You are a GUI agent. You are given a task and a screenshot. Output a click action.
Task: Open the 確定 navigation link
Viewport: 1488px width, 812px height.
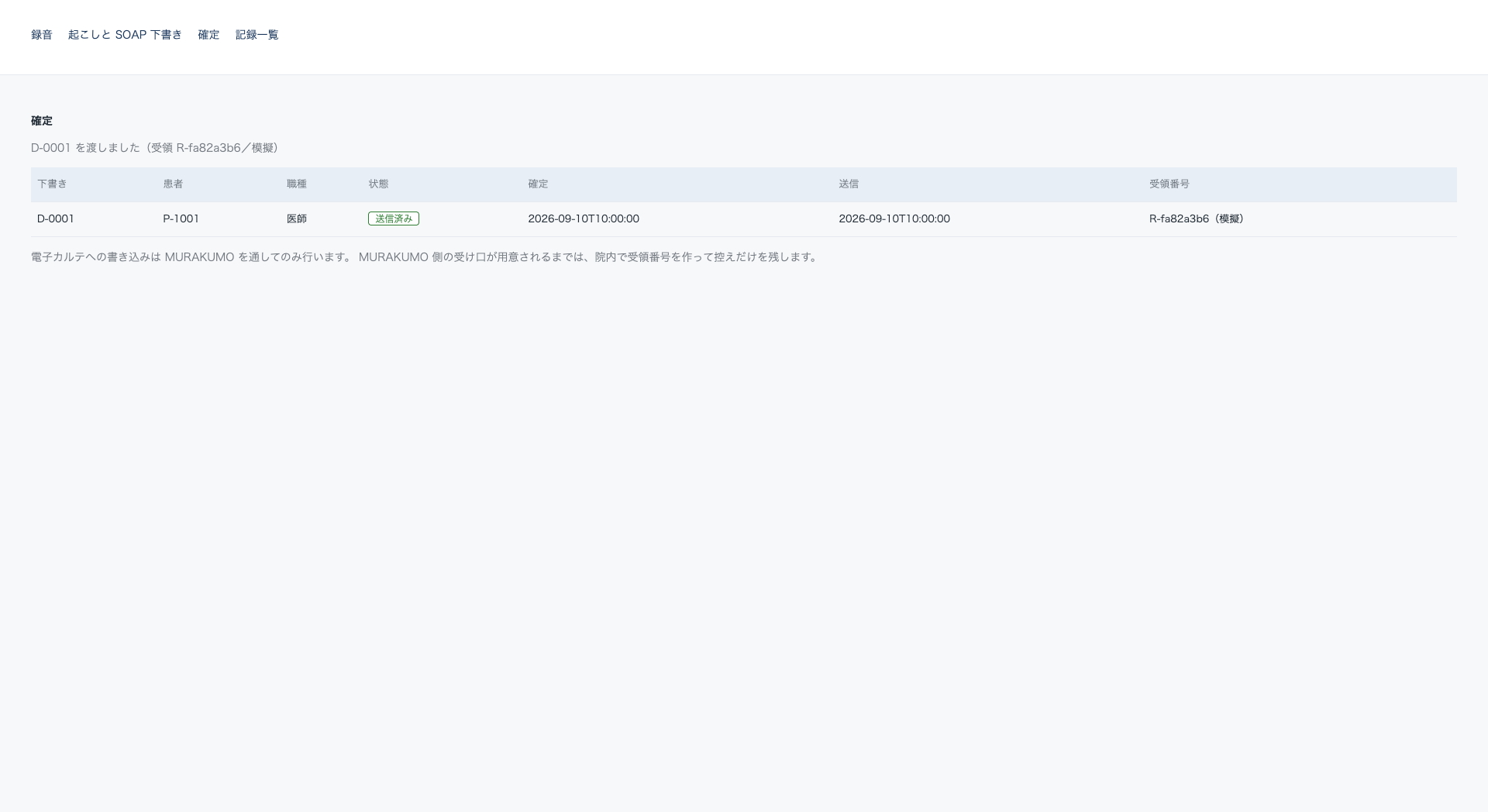click(208, 35)
